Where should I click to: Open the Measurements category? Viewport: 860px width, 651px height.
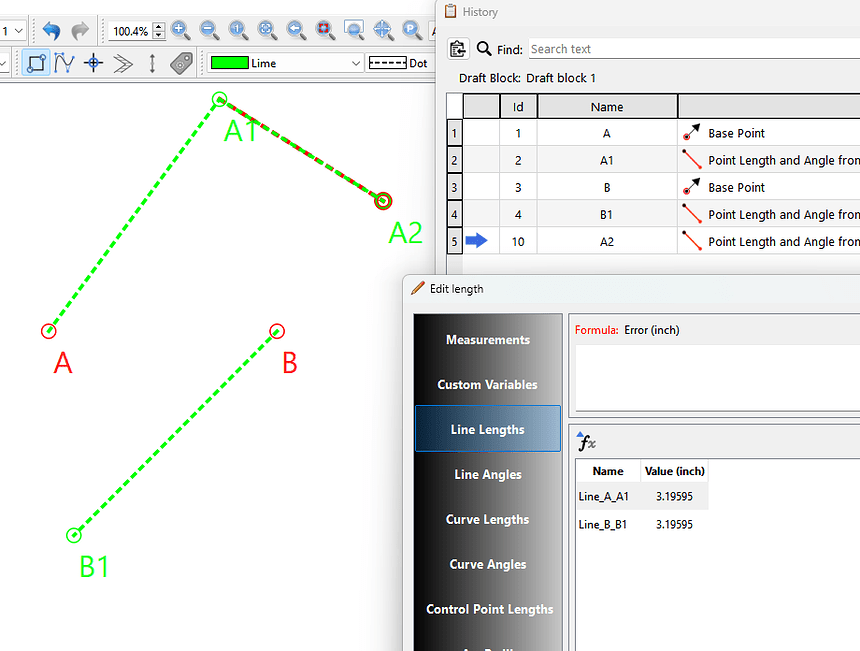488,340
